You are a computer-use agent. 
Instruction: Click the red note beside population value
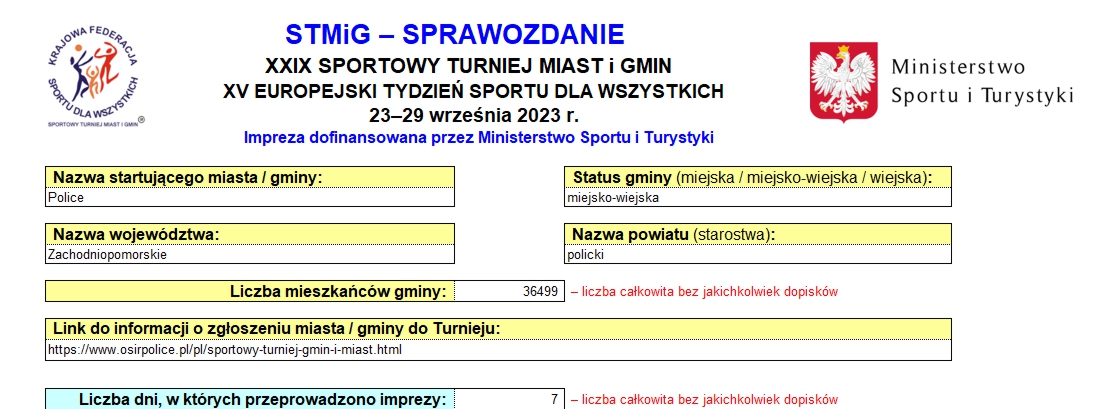tap(704, 292)
